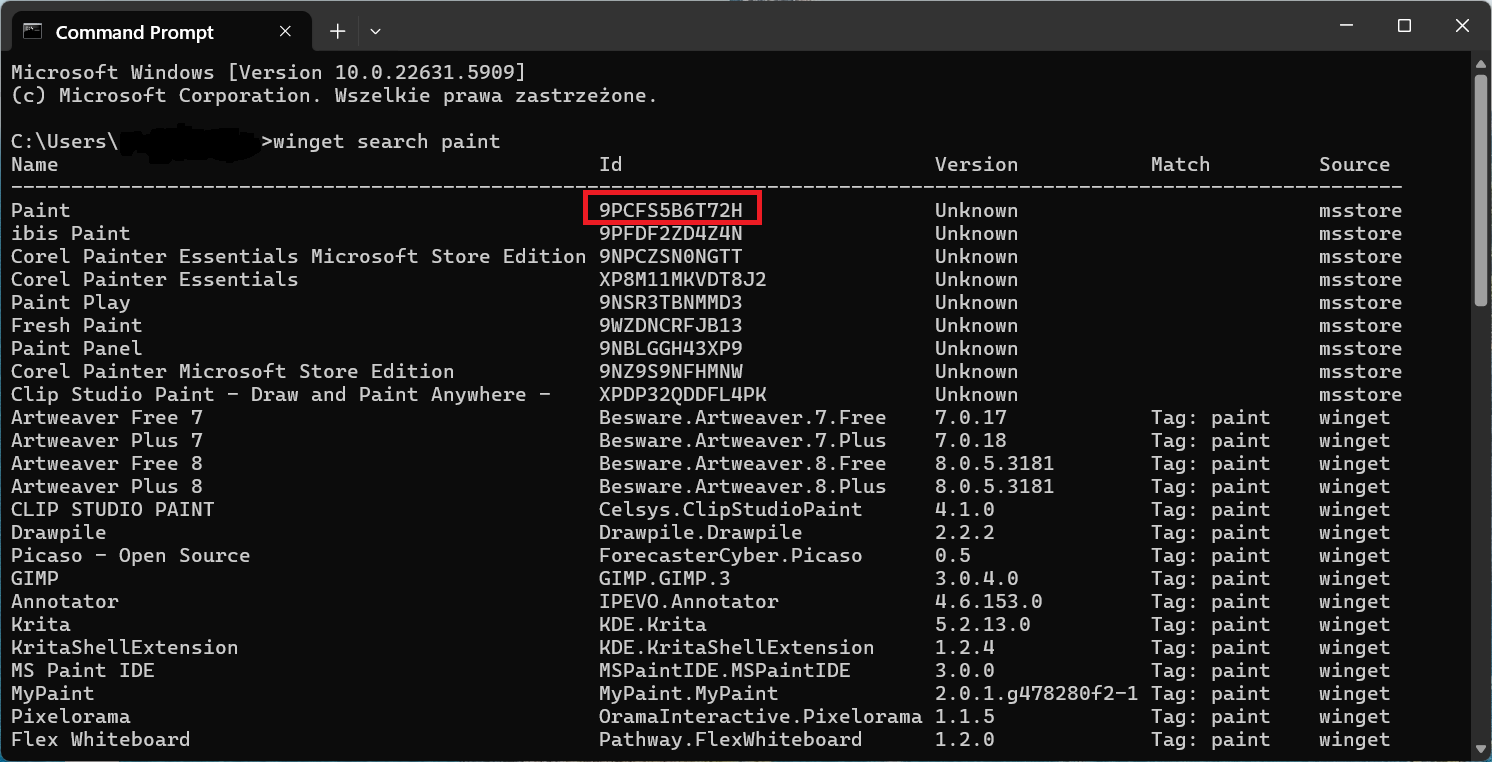Click the scrollbar up arrow
Screen dimensions: 1492x762
[x=1481, y=62]
